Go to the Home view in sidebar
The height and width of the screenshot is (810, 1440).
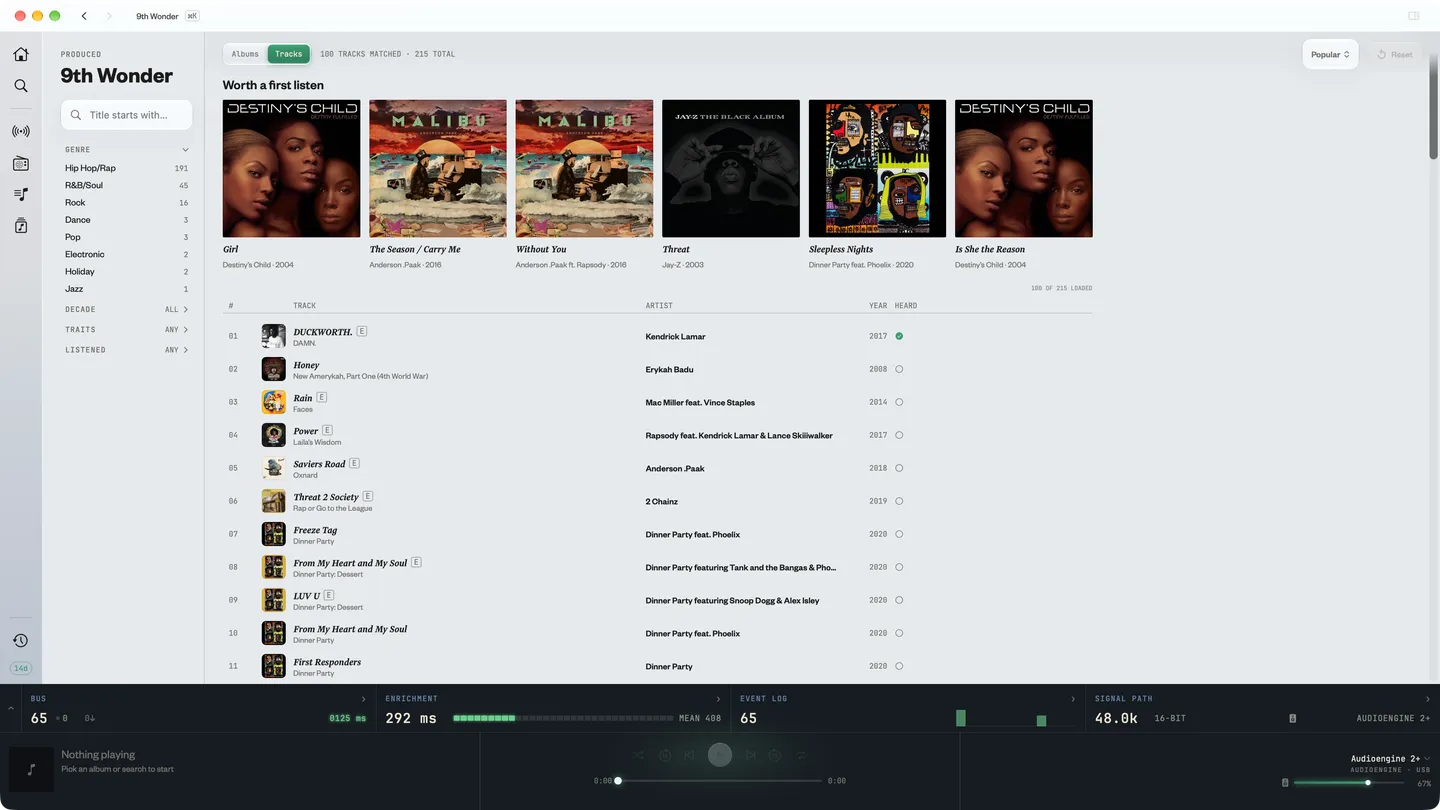click(x=21, y=54)
